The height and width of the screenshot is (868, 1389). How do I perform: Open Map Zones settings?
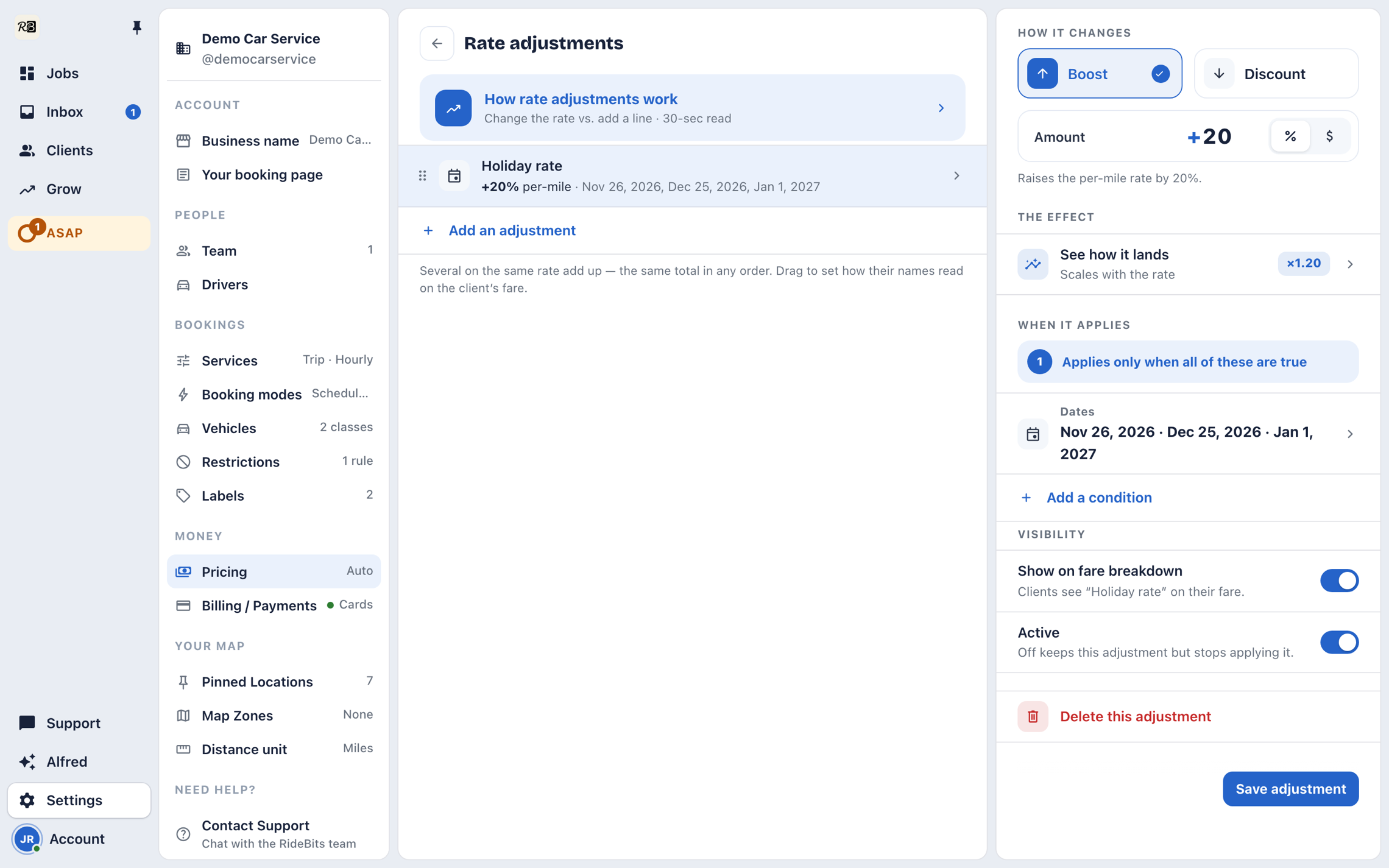[x=274, y=715]
